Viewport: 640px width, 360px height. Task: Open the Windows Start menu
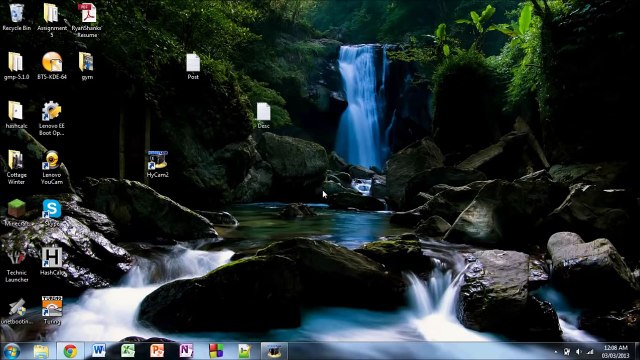point(11,351)
